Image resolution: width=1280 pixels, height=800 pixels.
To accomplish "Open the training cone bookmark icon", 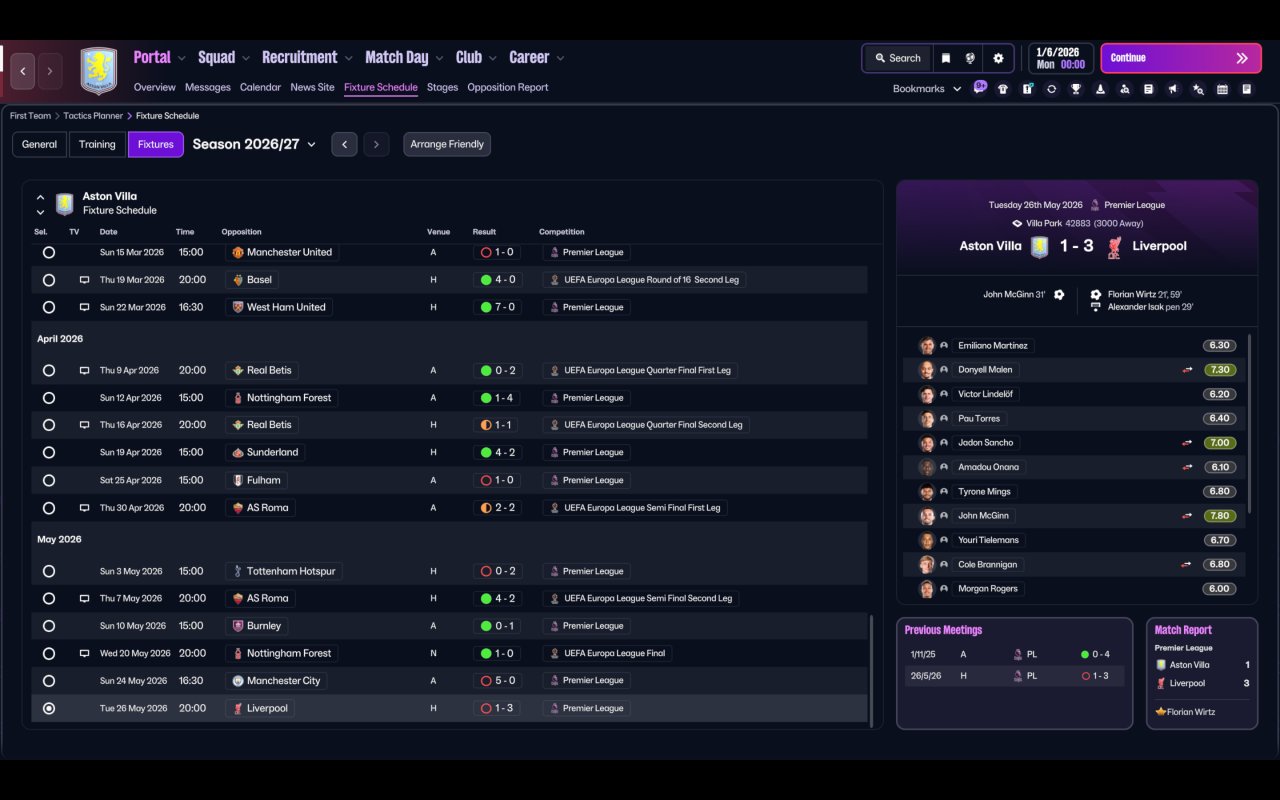I will (1100, 89).
